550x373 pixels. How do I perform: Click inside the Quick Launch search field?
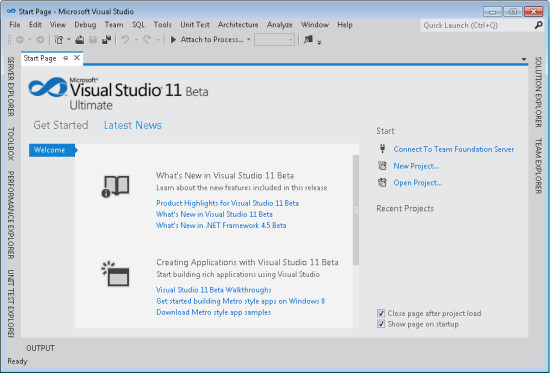477,25
